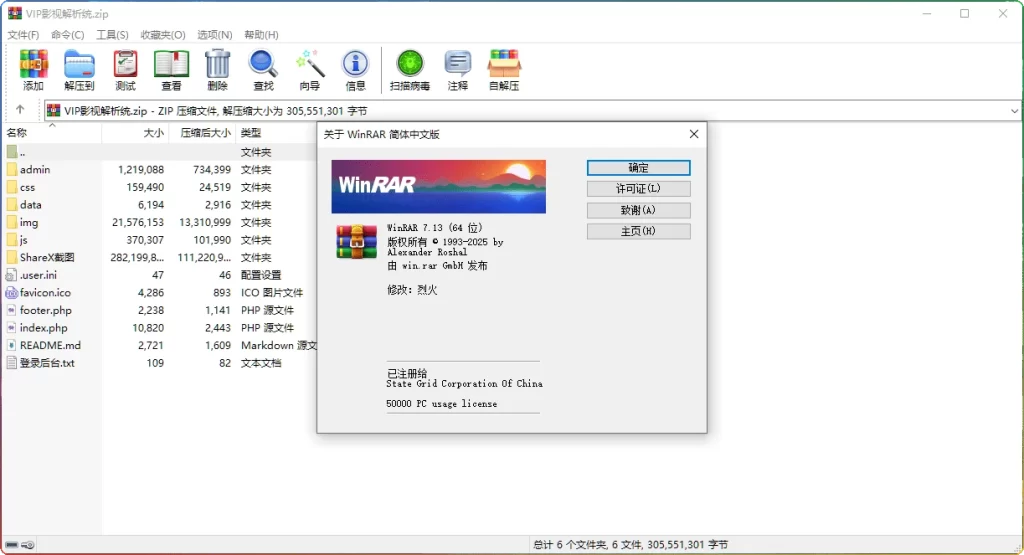Screen dimensions: 1024x555
Task: Sort by Packed size (压缩后大小) header
Action: (202, 133)
